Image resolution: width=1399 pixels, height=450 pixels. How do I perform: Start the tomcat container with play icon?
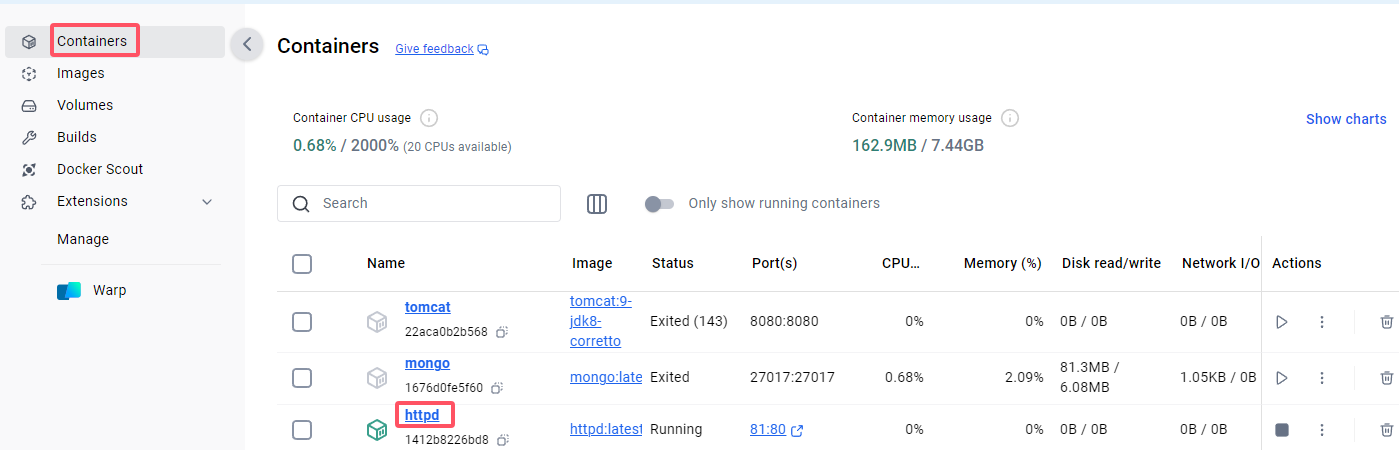pos(1282,322)
